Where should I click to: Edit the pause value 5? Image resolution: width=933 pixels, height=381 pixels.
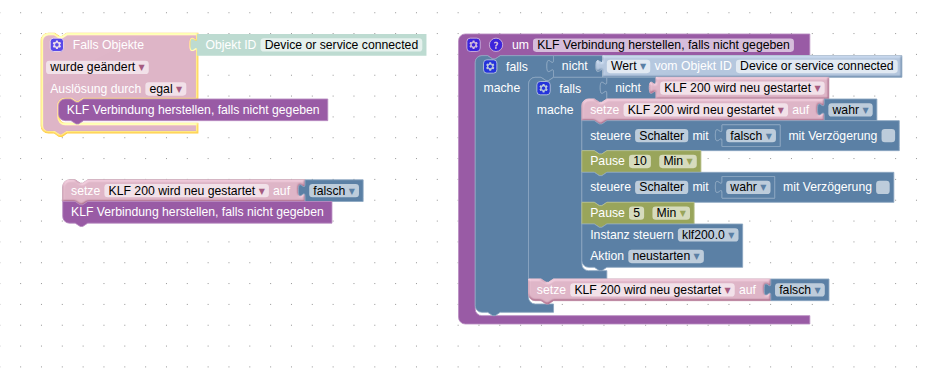(637, 213)
